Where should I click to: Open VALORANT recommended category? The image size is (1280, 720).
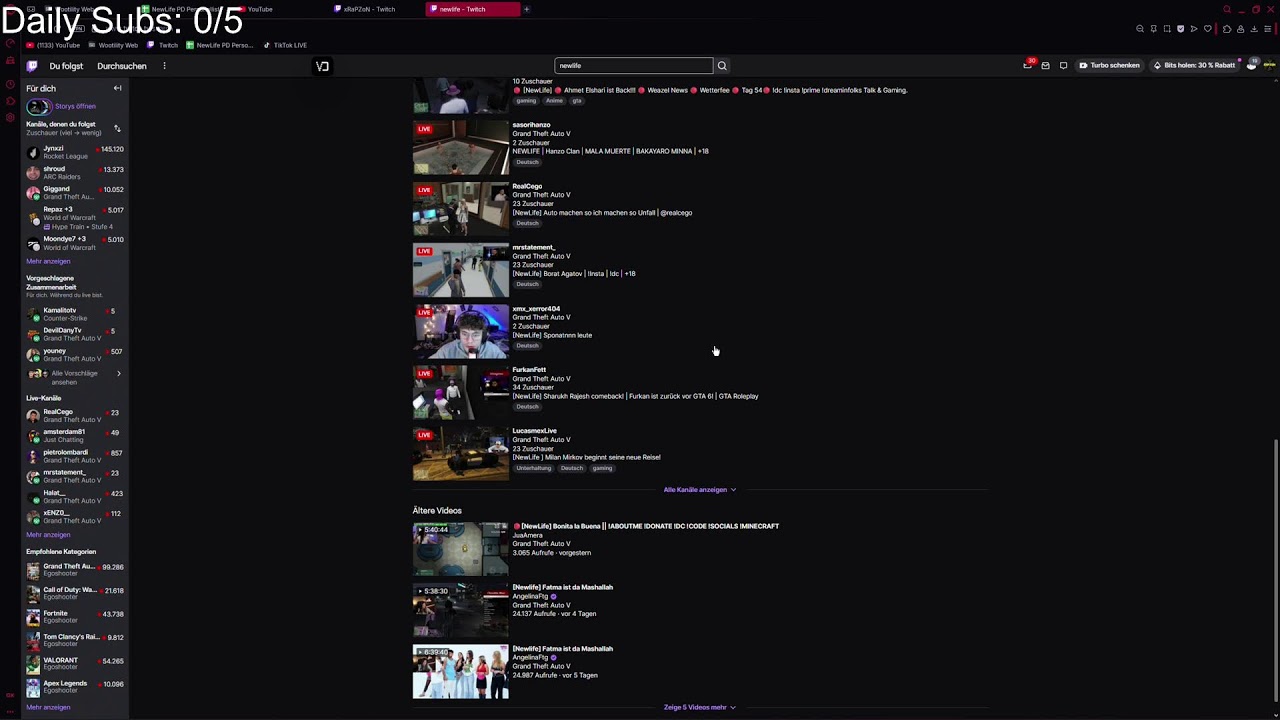coord(76,664)
